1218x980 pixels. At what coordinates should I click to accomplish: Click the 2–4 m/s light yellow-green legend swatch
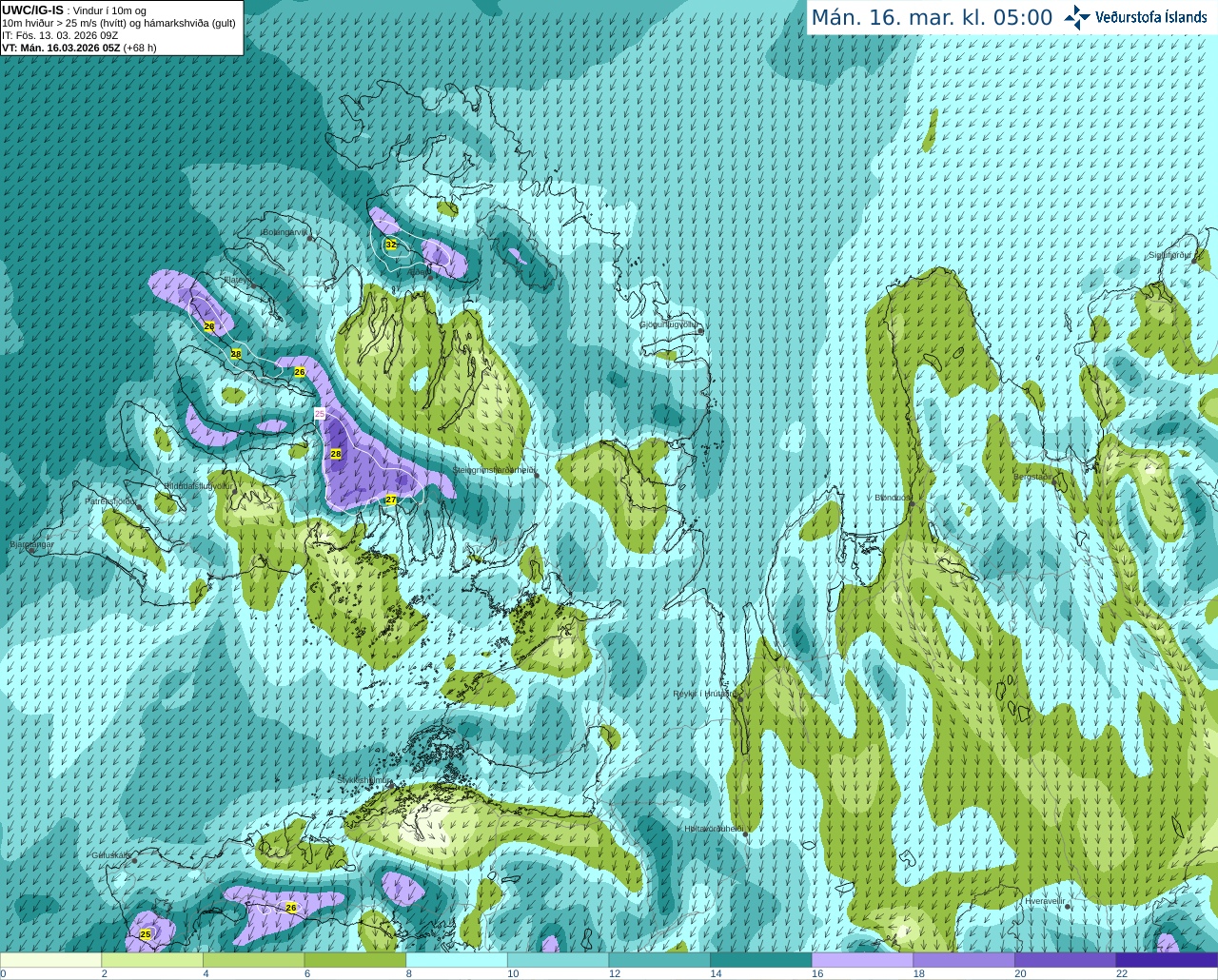point(152,960)
